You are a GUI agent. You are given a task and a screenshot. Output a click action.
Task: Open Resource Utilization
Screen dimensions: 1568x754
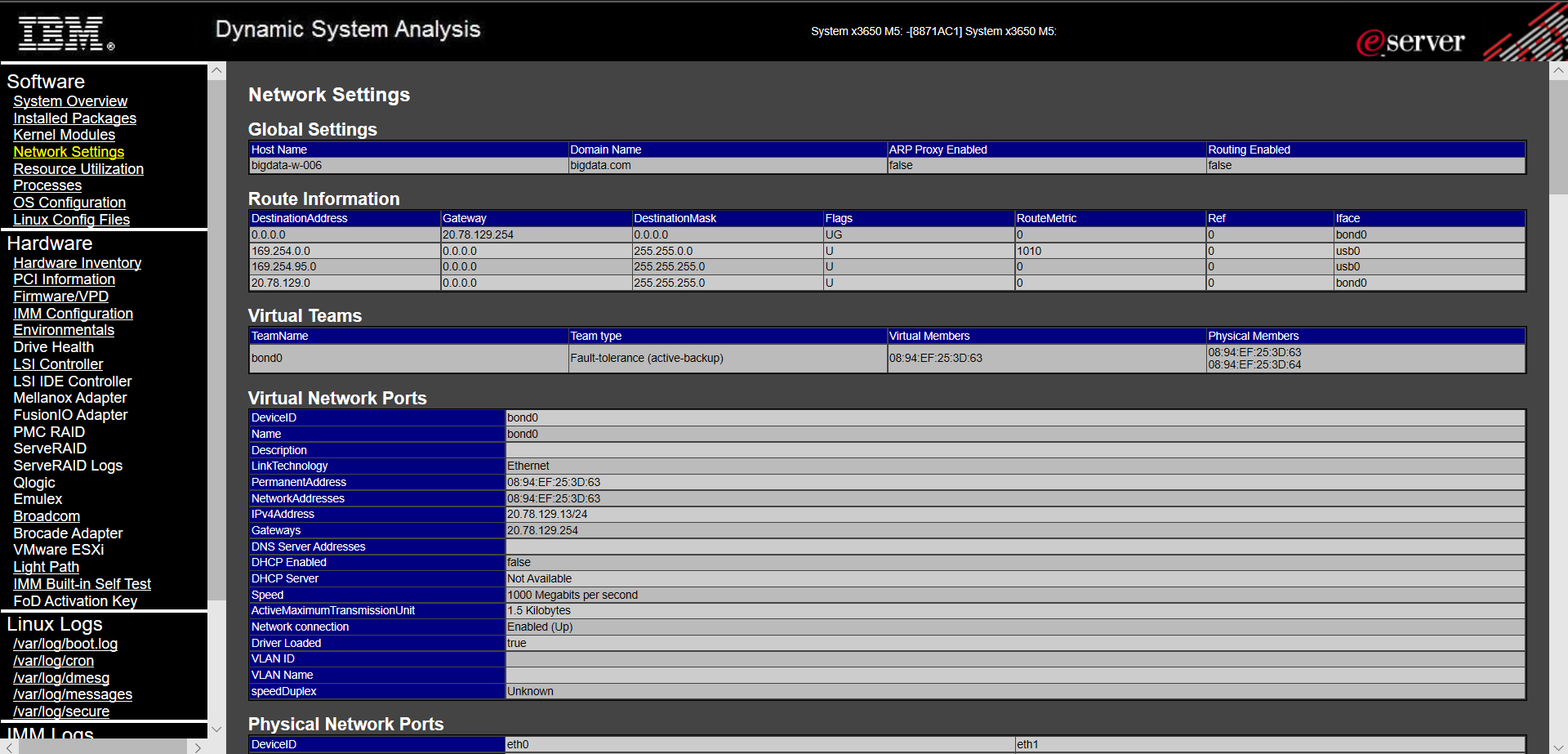pyautogui.click(x=78, y=169)
